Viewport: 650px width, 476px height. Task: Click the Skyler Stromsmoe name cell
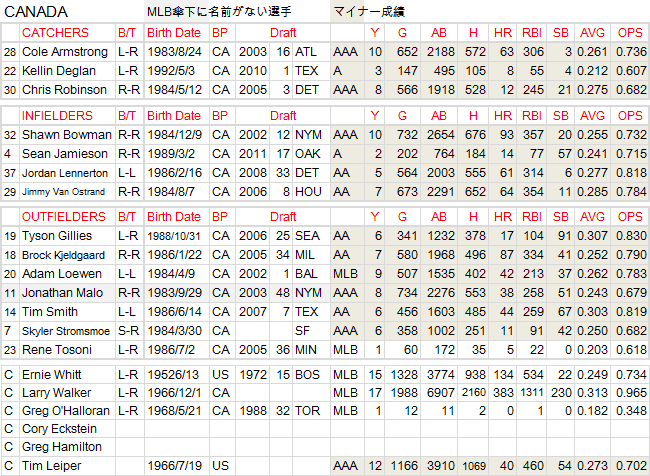pyautogui.click(x=66, y=331)
